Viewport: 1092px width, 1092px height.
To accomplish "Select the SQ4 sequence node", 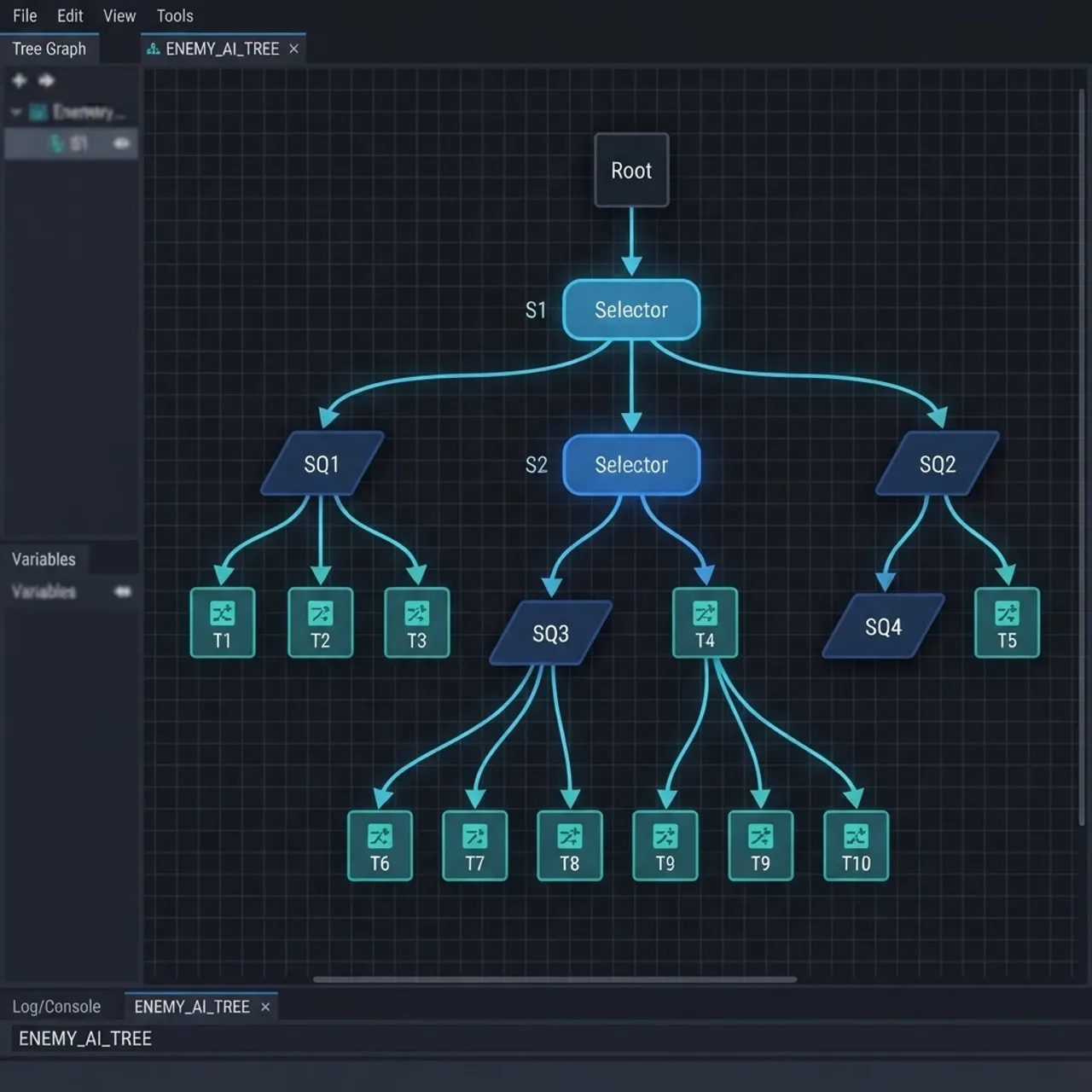I will point(883,626).
